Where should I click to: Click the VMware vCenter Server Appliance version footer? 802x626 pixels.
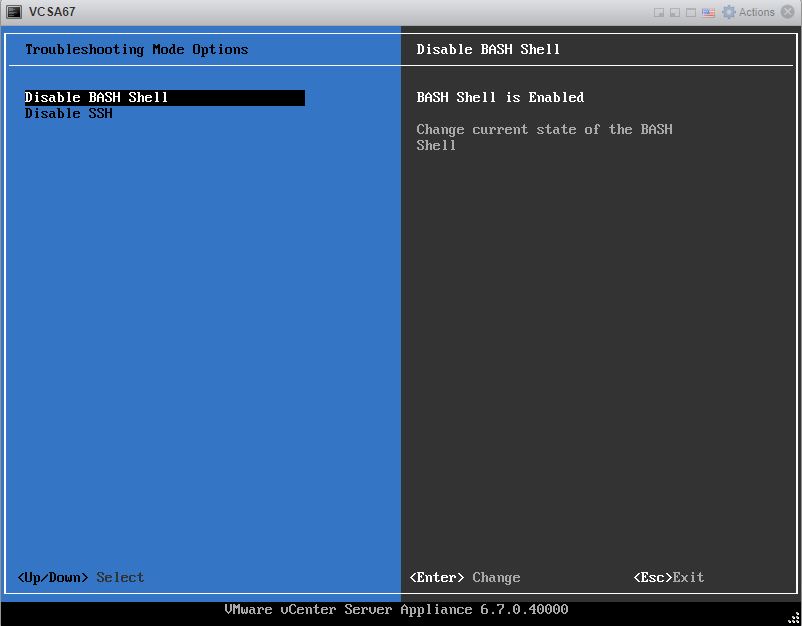coord(396,610)
